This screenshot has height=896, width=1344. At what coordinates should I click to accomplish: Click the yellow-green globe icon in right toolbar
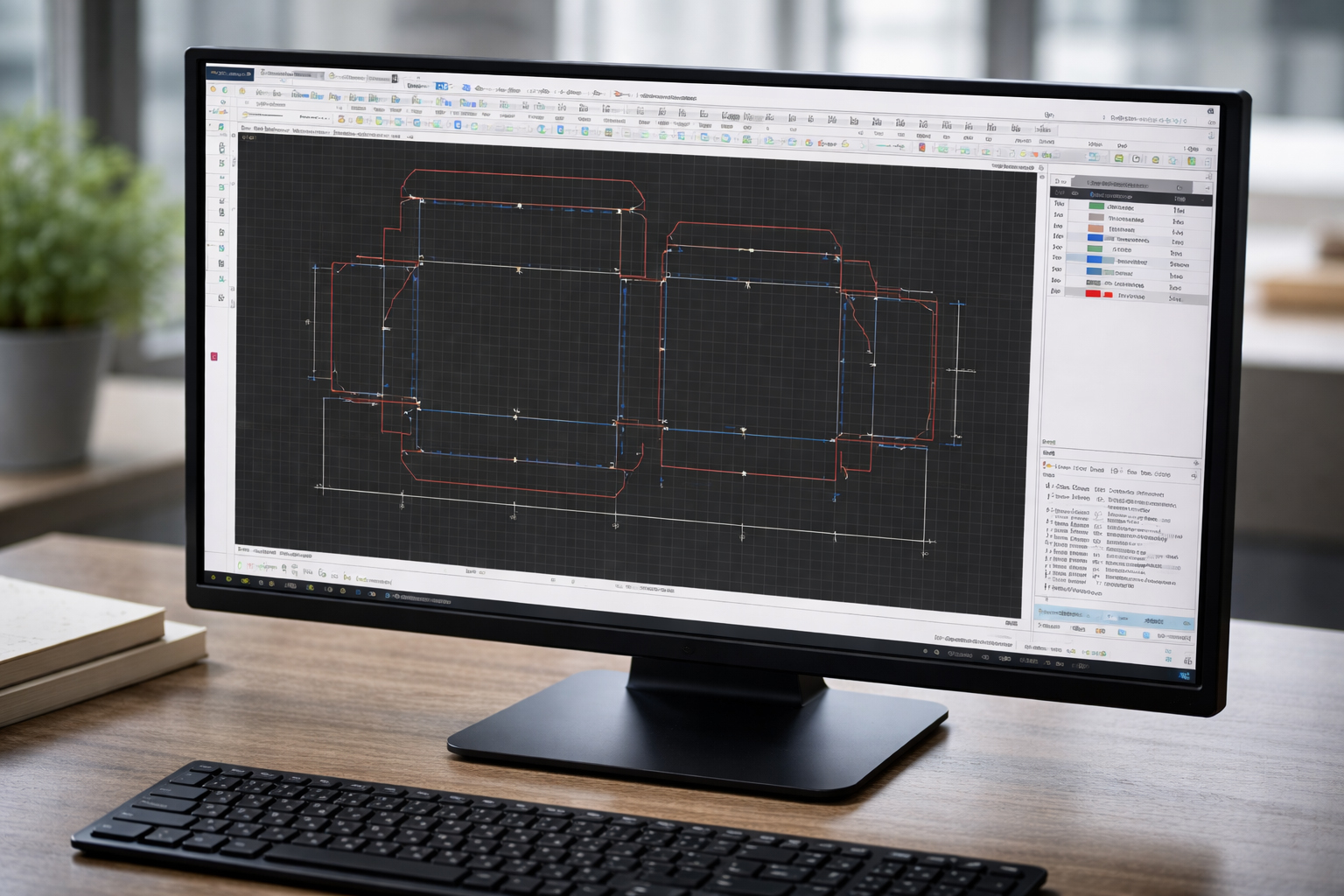tap(1155, 160)
